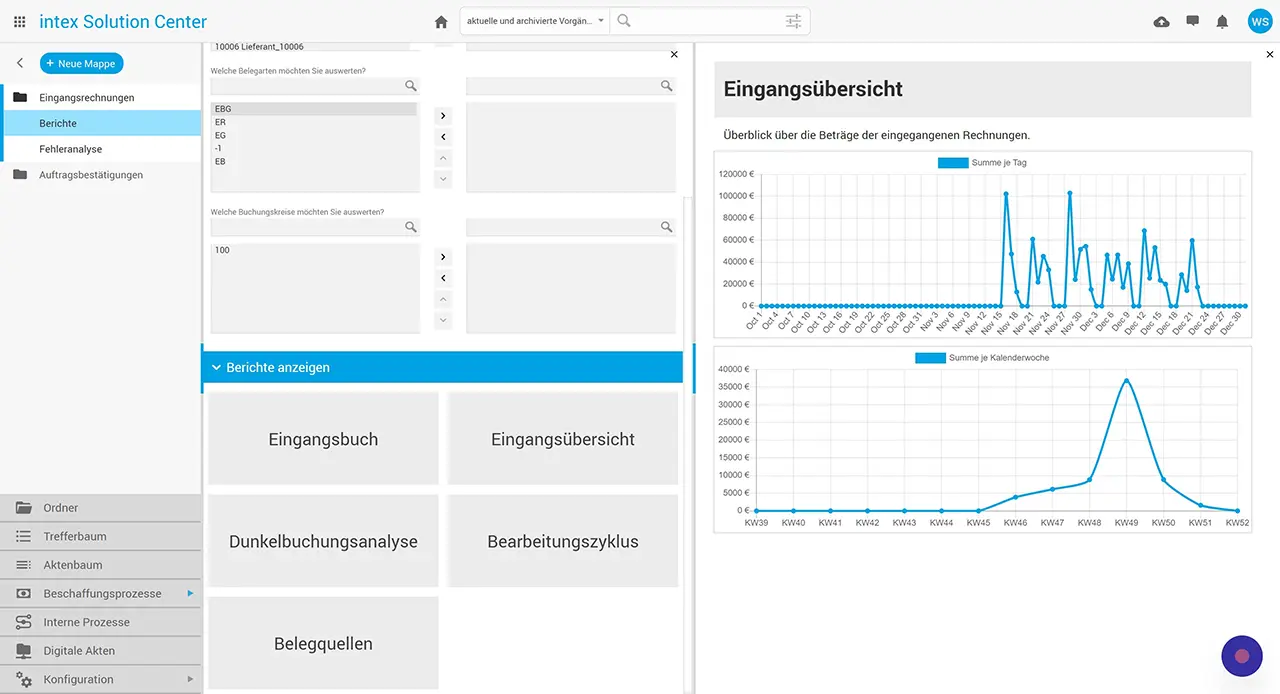Click the cloud upload icon

[x=1161, y=21]
